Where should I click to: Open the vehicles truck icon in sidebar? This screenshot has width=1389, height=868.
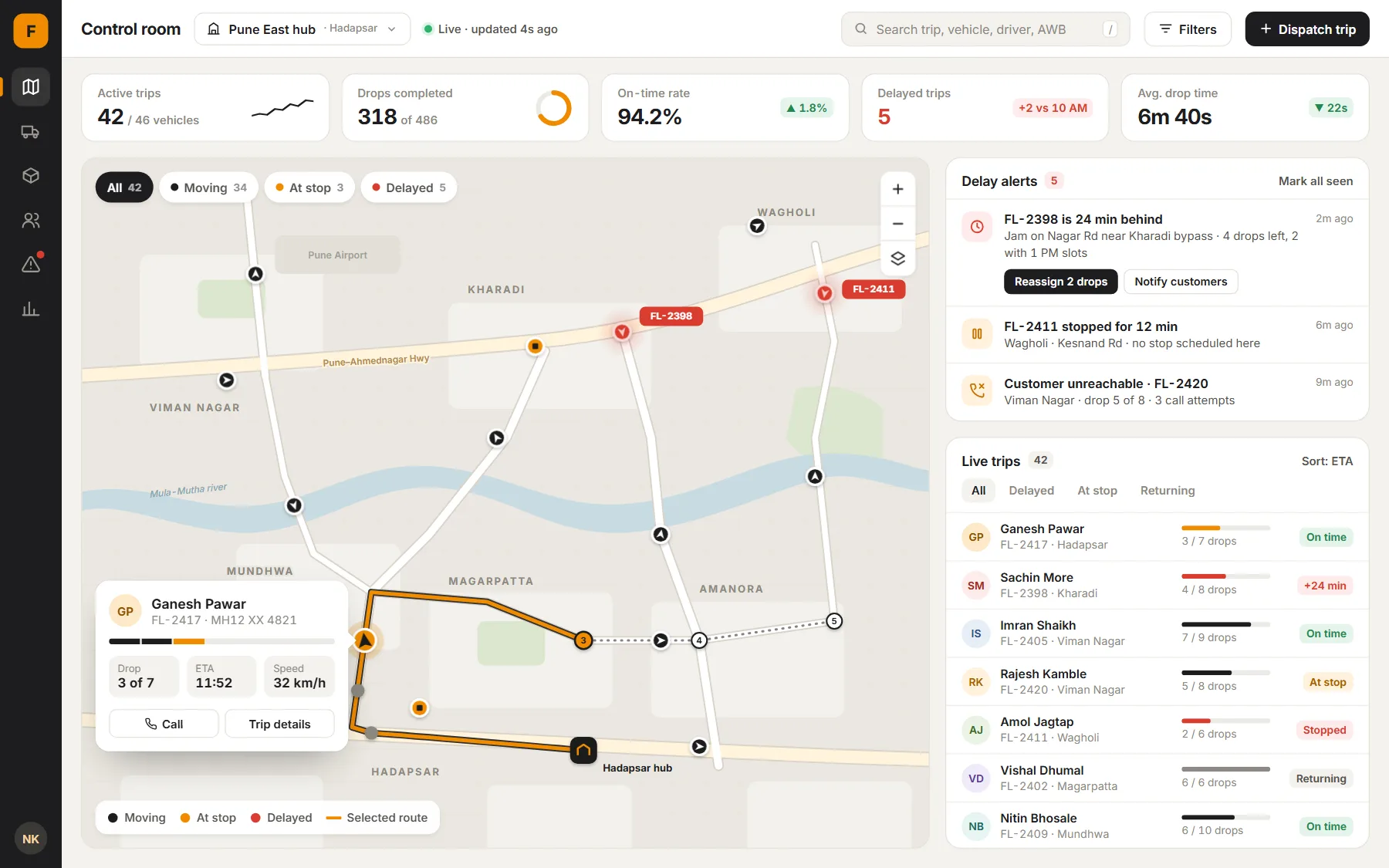[x=31, y=132]
